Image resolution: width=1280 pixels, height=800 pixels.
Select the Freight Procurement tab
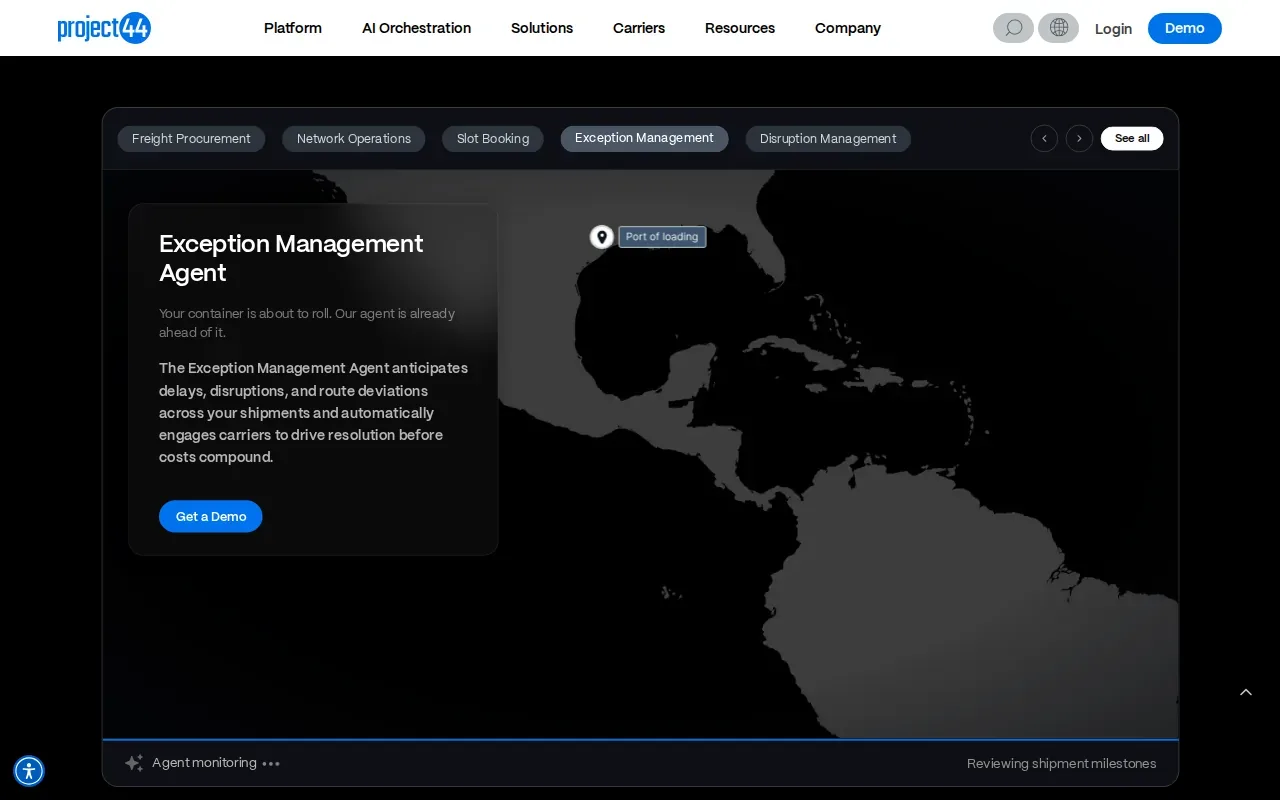[191, 139]
